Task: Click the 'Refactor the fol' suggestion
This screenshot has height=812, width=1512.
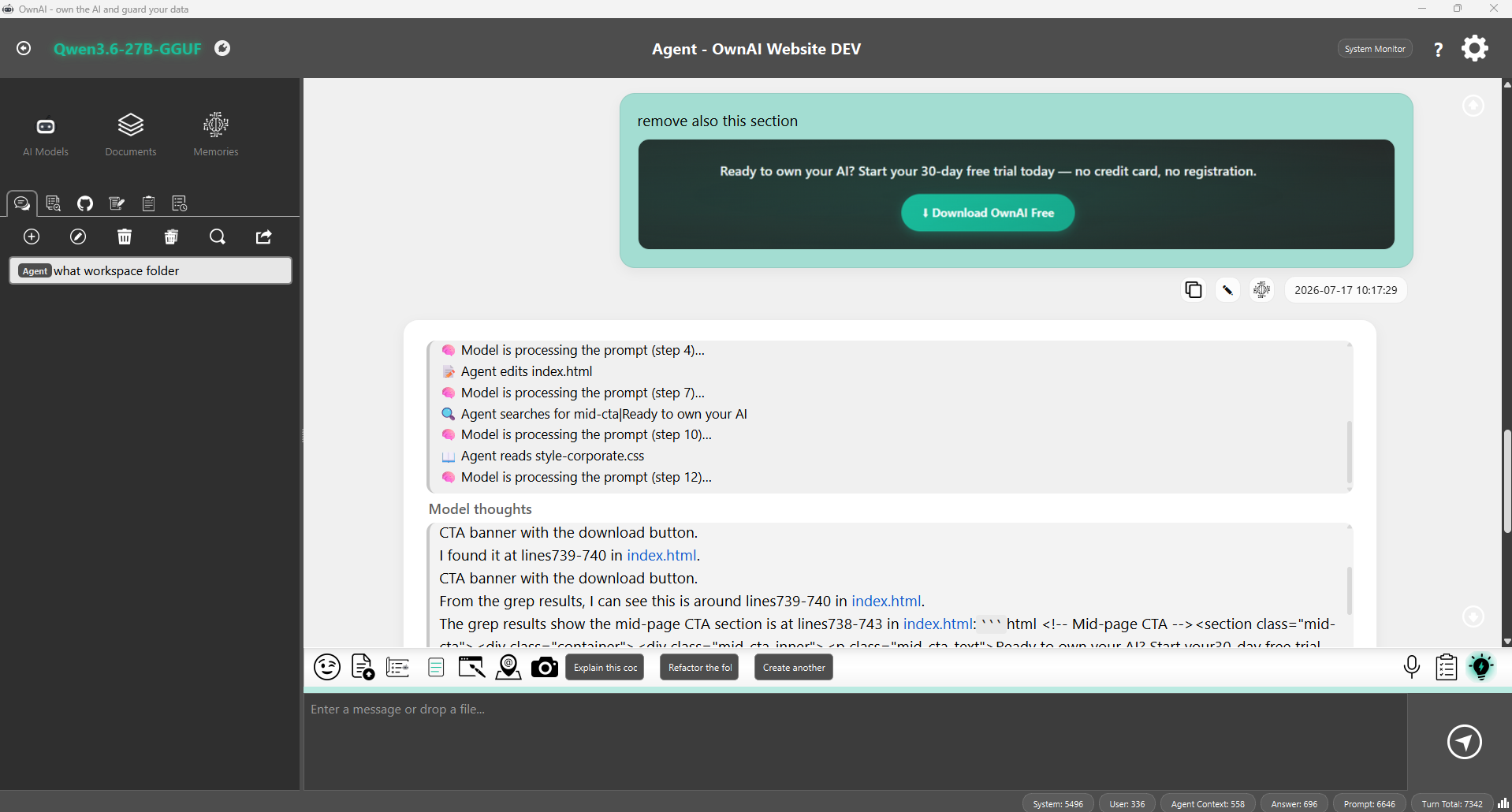Action: coord(699,668)
